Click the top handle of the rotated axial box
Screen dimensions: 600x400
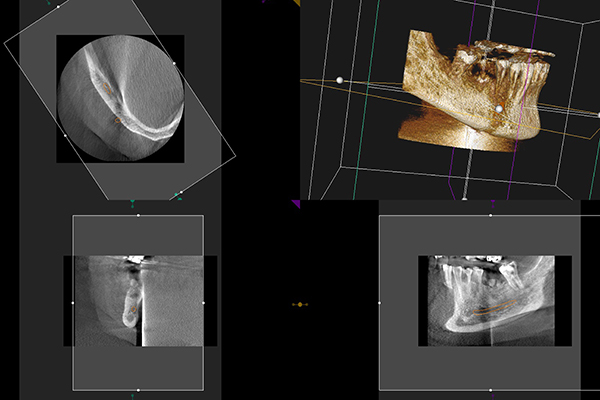(58, 7)
